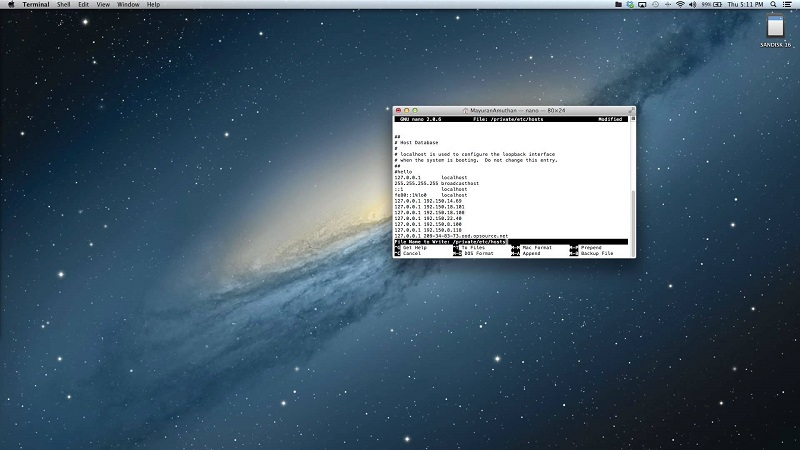Click the 'Modified' status text
The image size is (800, 450).
[610, 119]
